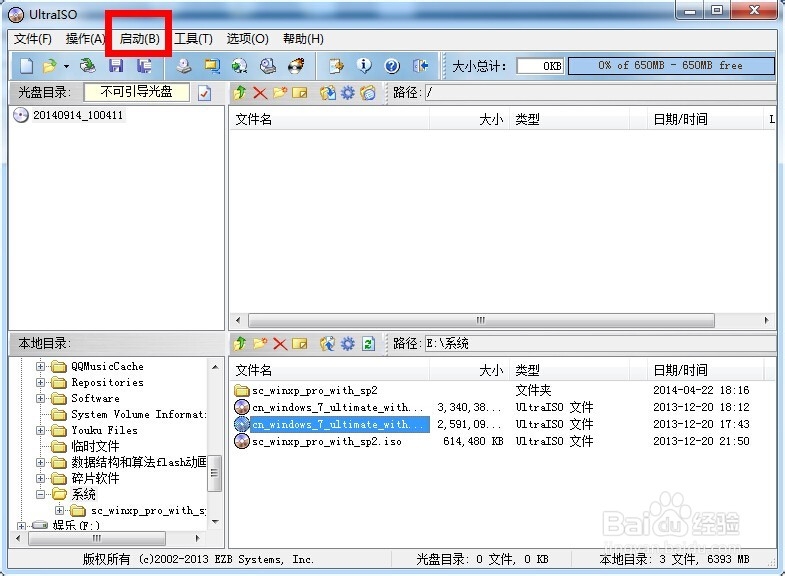Screen dimensions: 785x576
Task: Open the 启动(B) menu
Action: (140, 39)
